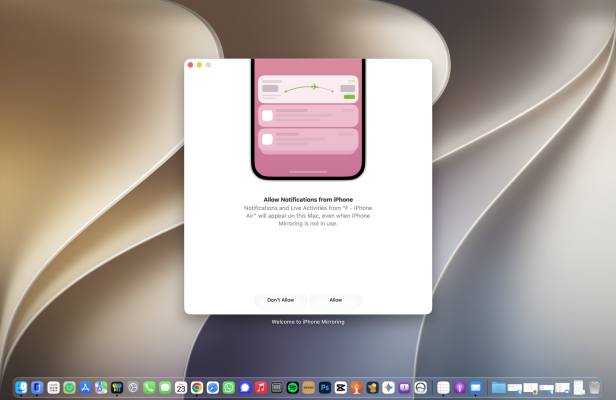Open Mail app in dock

tap(475, 388)
